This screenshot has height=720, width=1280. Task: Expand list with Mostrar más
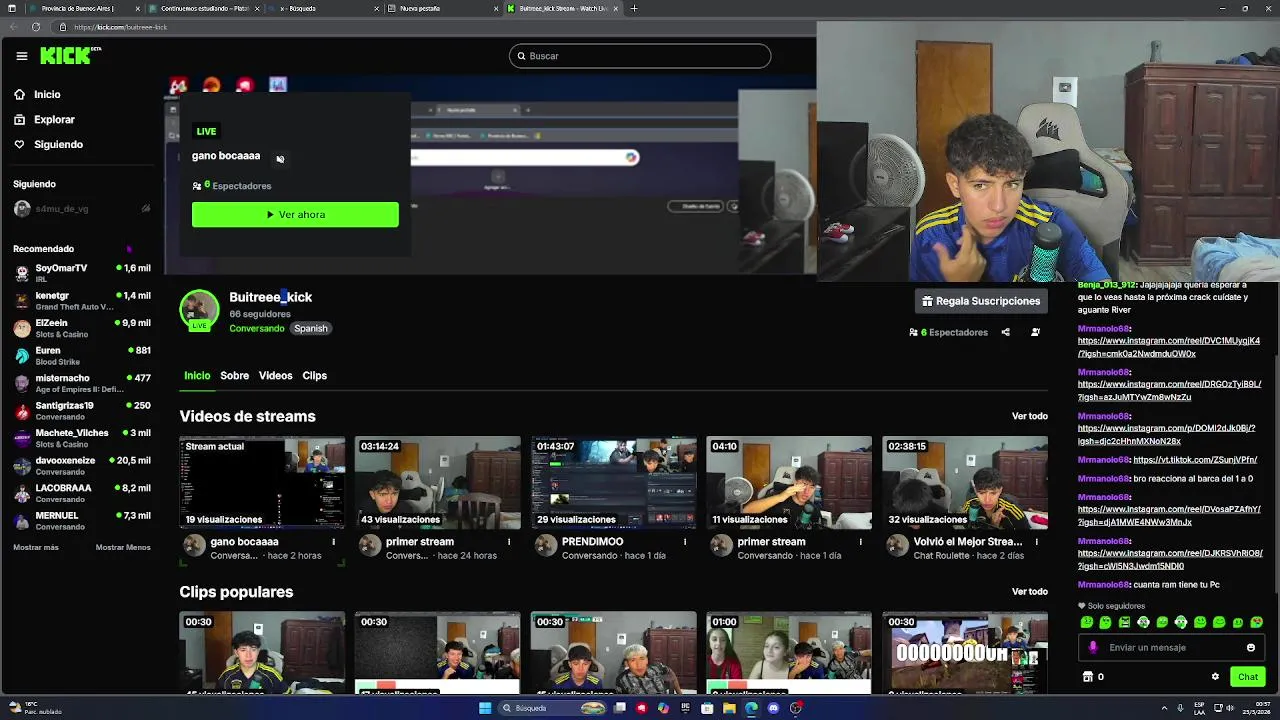(36, 547)
